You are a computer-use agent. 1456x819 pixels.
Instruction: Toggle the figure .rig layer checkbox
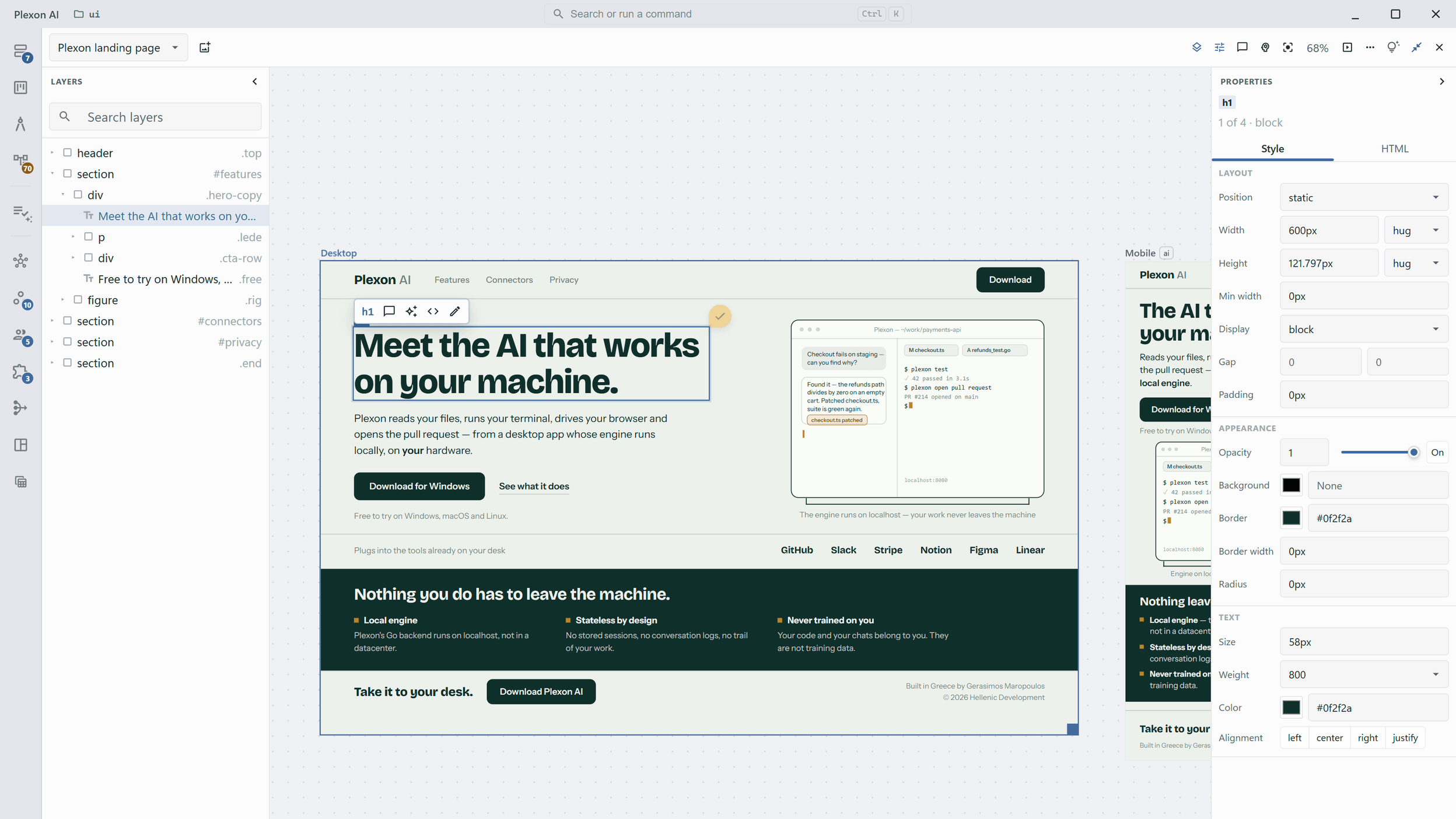[x=78, y=299]
